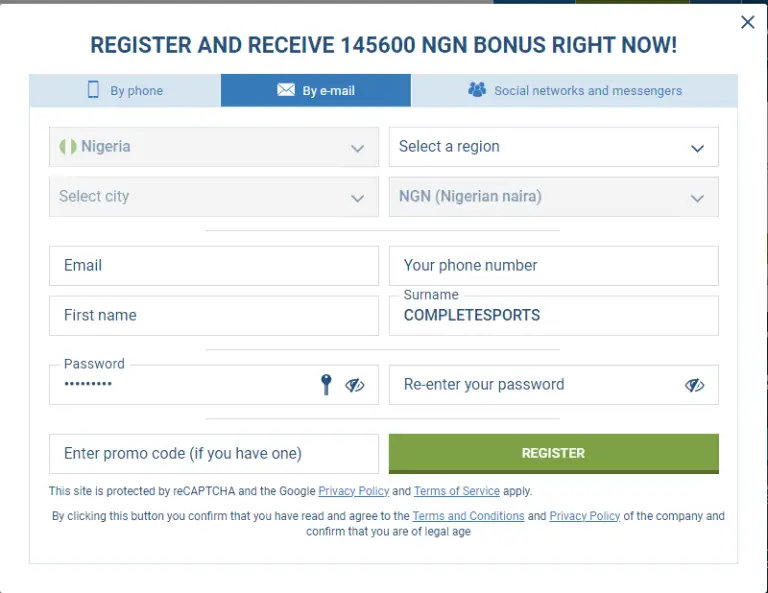Click the key icon in Password field
The image size is (768, 593).
pyautogui.click(x=326, y=385)
